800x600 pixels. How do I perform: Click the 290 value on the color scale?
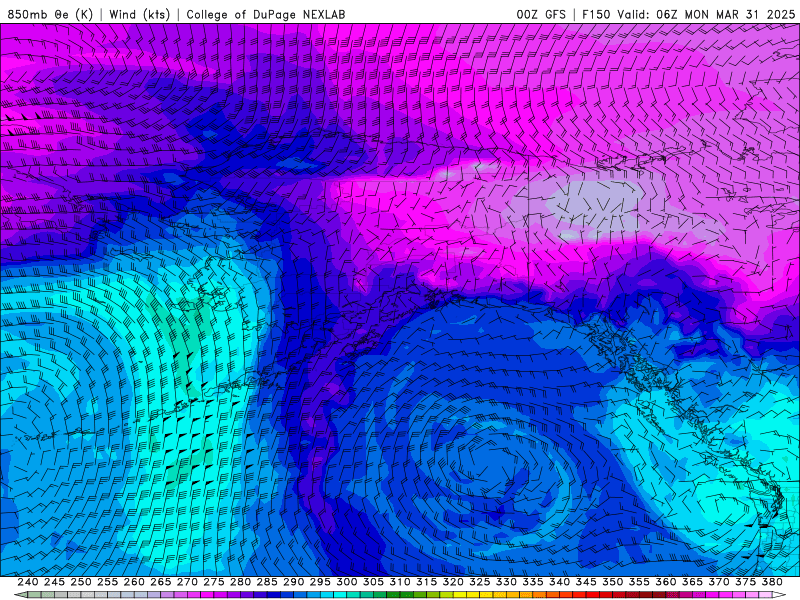pyautogui.click(x=293, y=582)
